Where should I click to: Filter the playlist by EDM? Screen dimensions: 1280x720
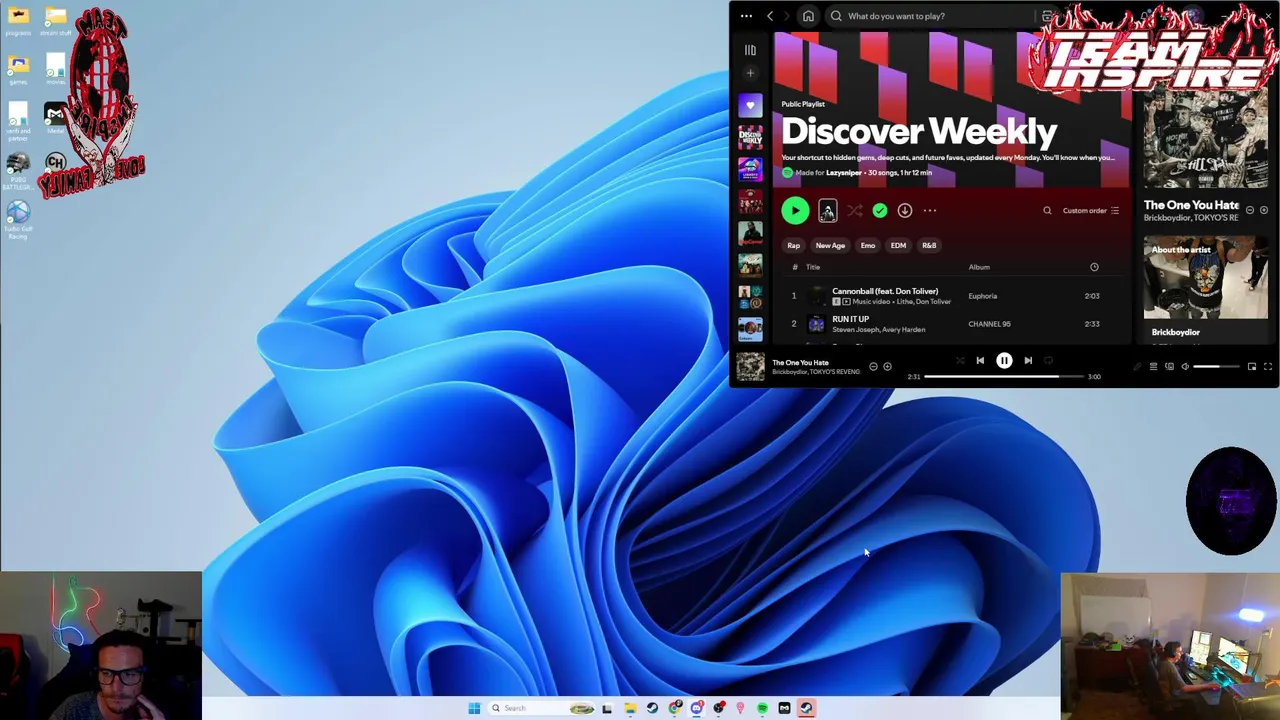point(898,245)
